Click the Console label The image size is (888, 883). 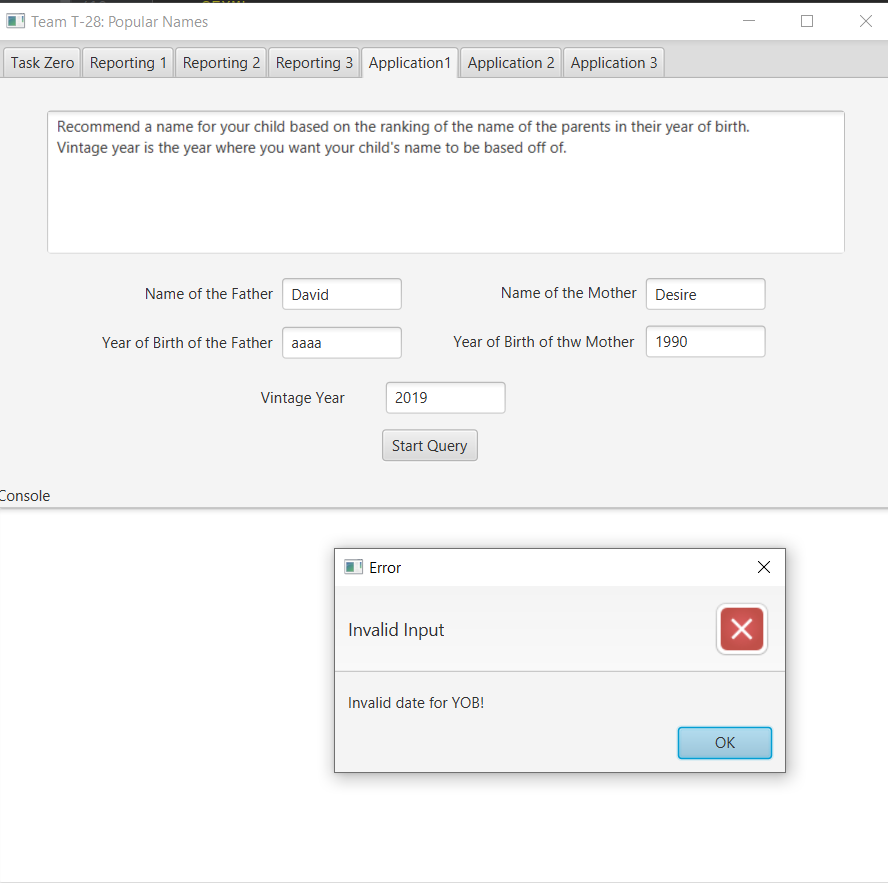pos(24,496)
